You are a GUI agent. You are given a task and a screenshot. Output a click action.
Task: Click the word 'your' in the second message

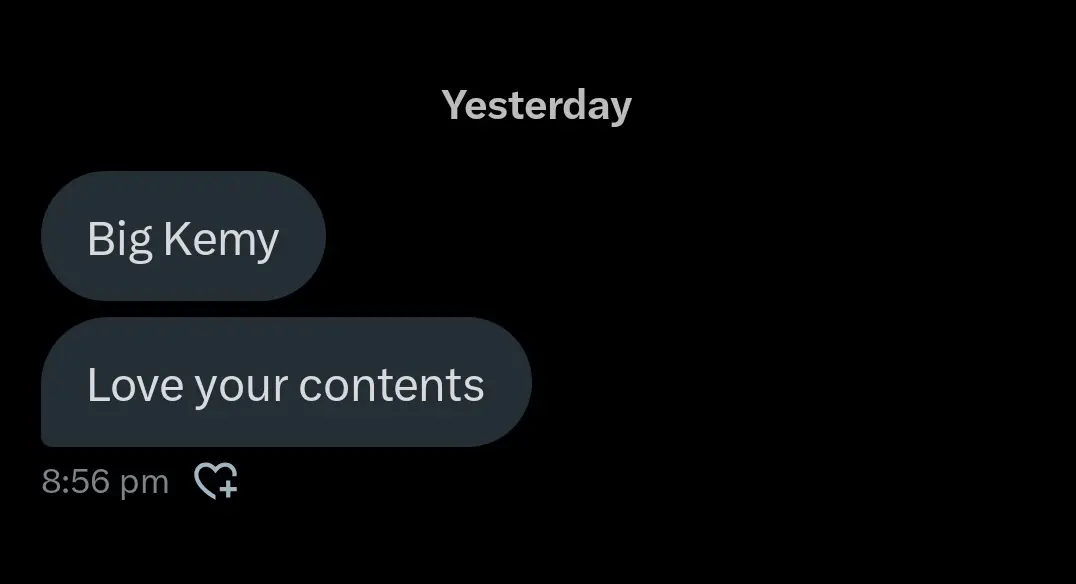(x=241, y=388)
